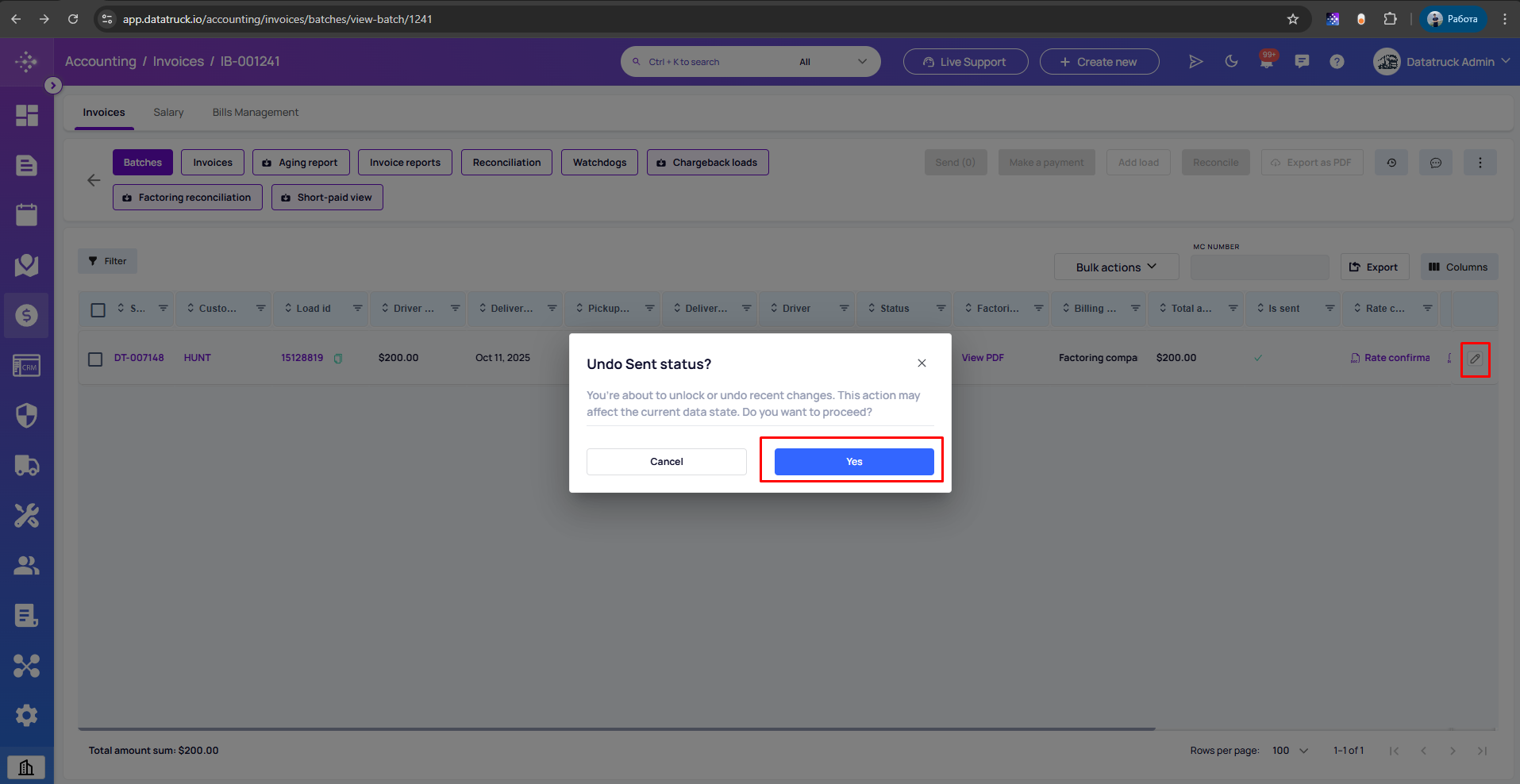Open the View PDF link
Screen dimensions: 1520x784
point(983,358)
